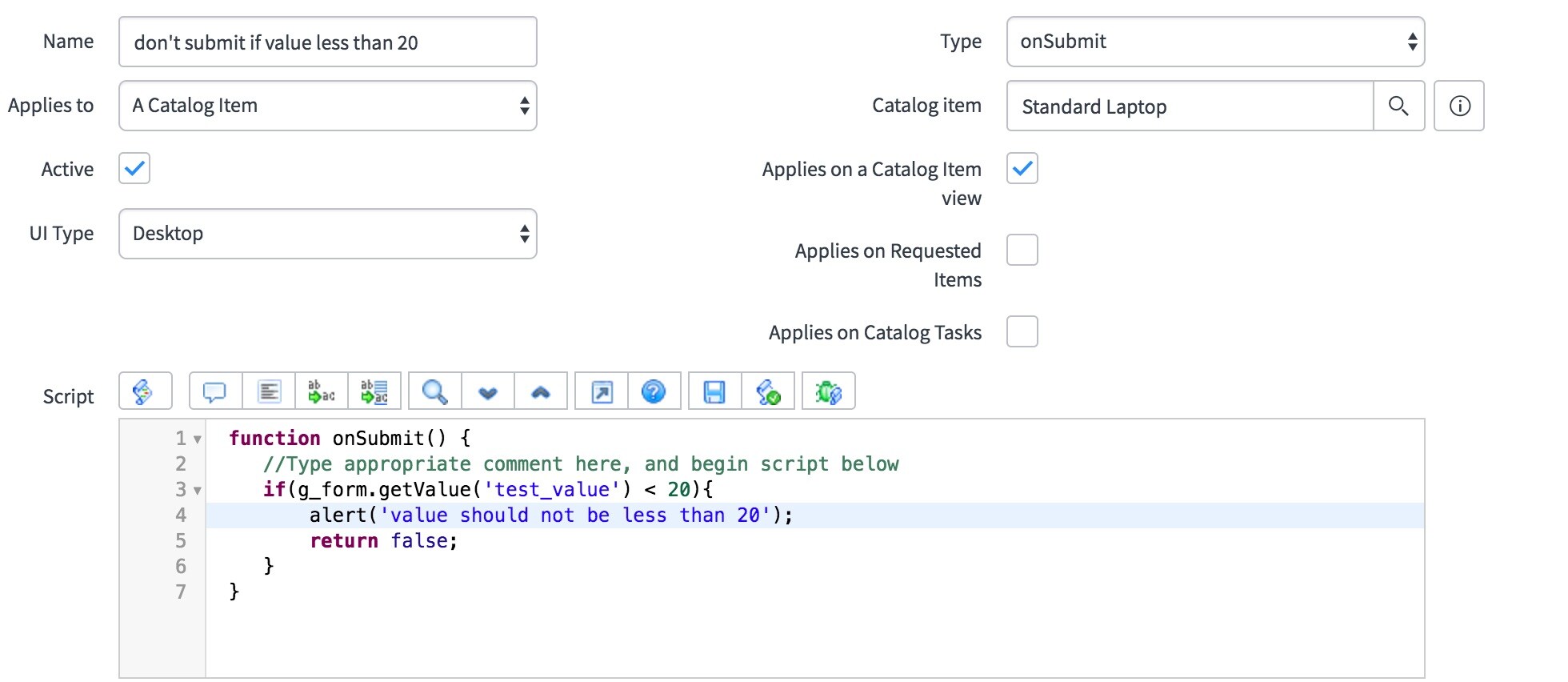This screenshot has height=682, width=1568.
Task: Click the 'Applies to' field label
Action: coord(50,105)
